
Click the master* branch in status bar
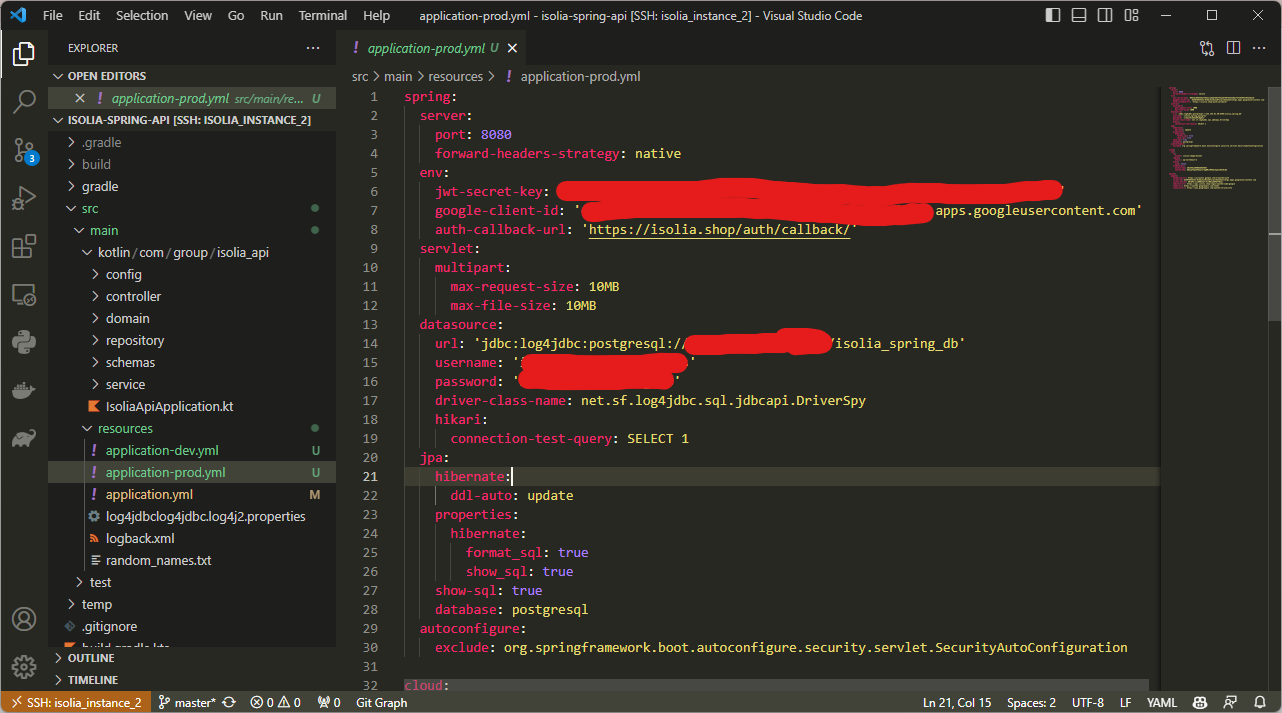click(187, 702)
